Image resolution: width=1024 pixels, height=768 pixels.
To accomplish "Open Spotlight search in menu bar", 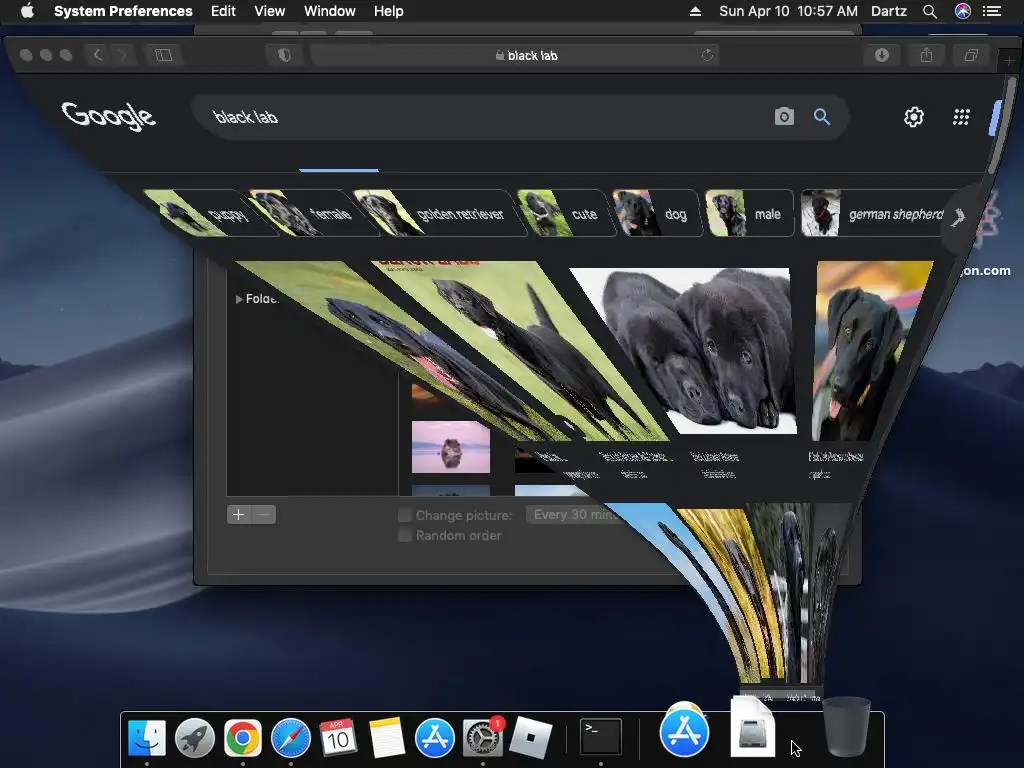I will coord(930,11).
